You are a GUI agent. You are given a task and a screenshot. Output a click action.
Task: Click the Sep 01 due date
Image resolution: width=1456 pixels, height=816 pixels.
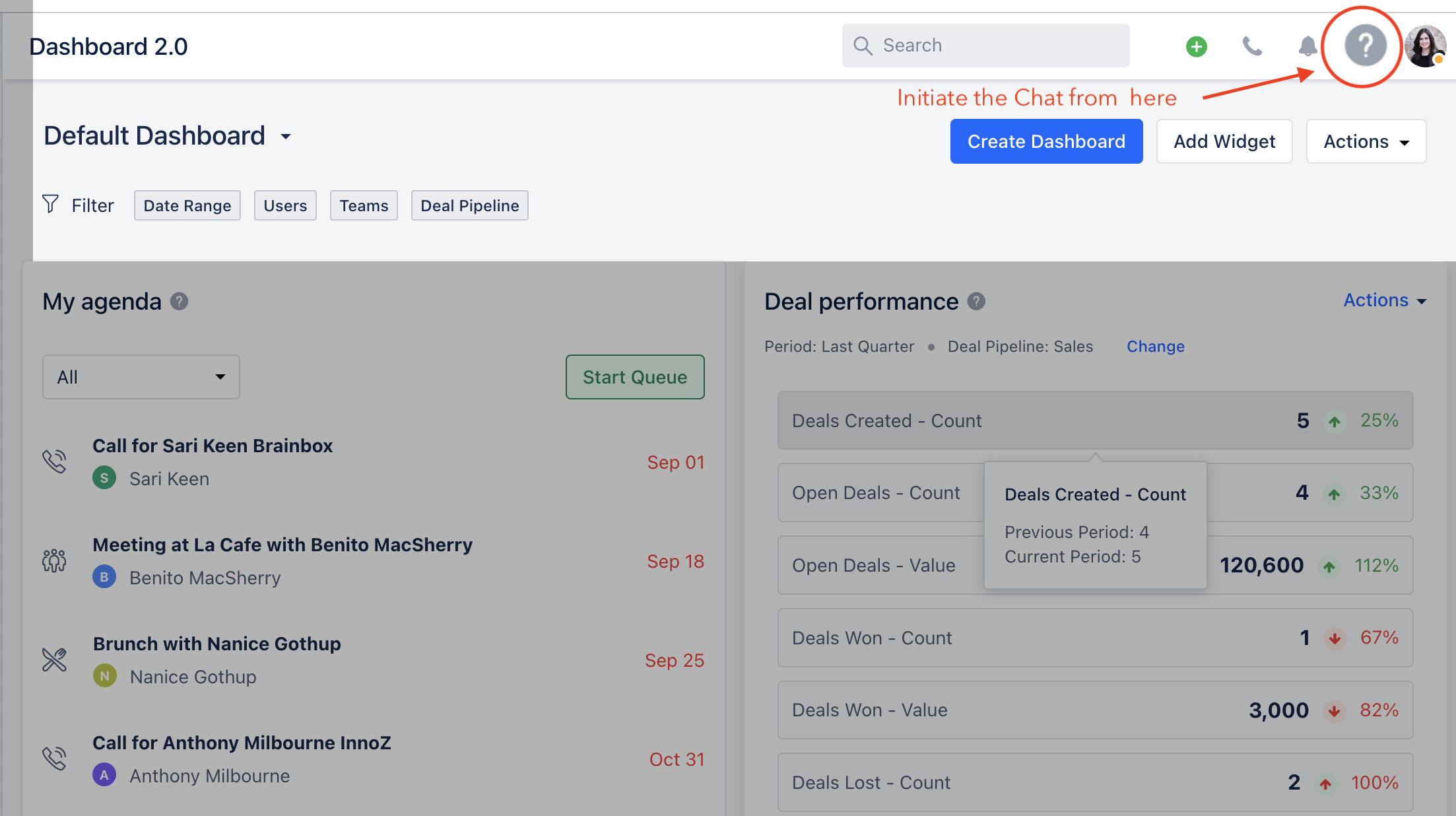click(x=675, y=462)
